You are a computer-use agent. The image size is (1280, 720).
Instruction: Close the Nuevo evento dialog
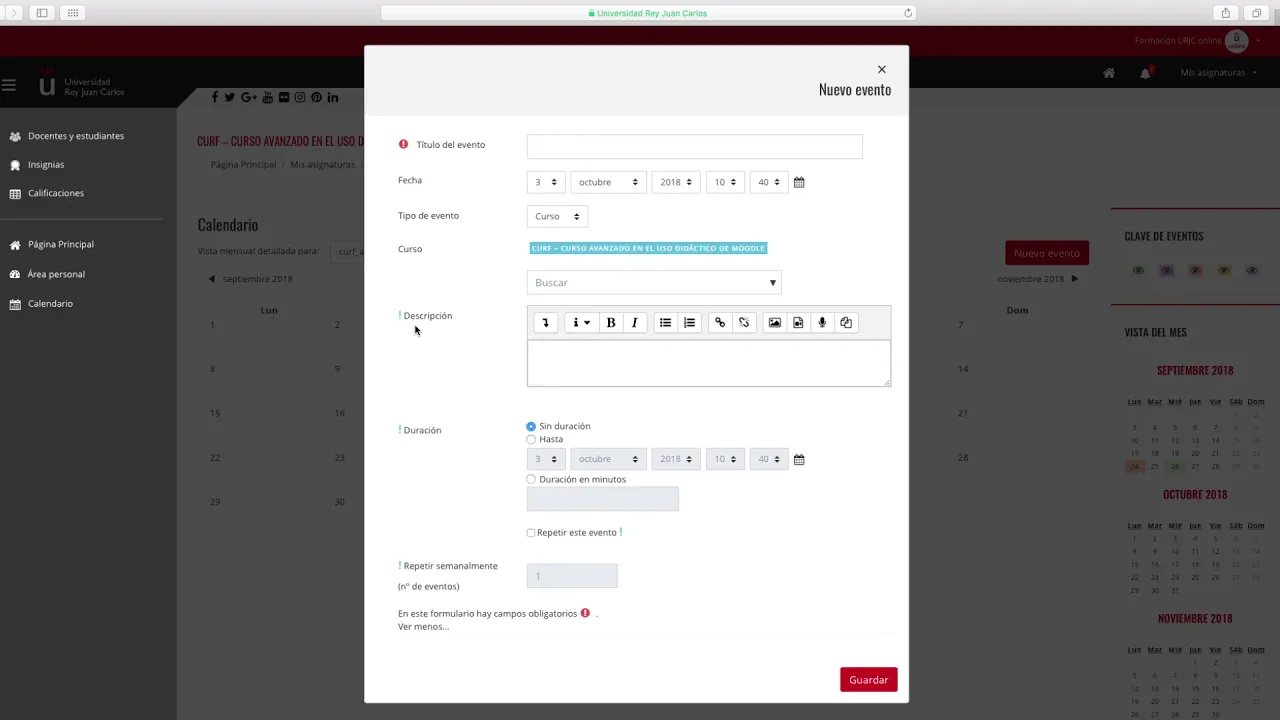tap(881, 69)
